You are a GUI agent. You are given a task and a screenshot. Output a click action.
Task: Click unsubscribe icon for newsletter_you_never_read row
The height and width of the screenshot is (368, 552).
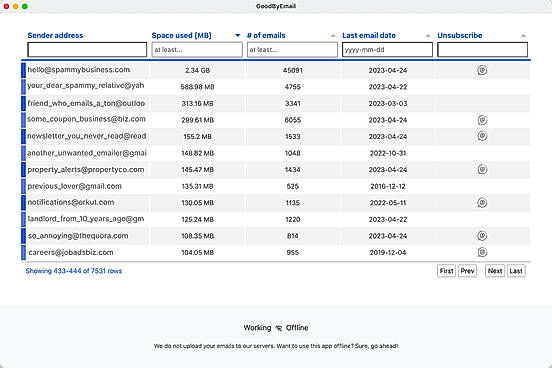(x=482, y=136)
